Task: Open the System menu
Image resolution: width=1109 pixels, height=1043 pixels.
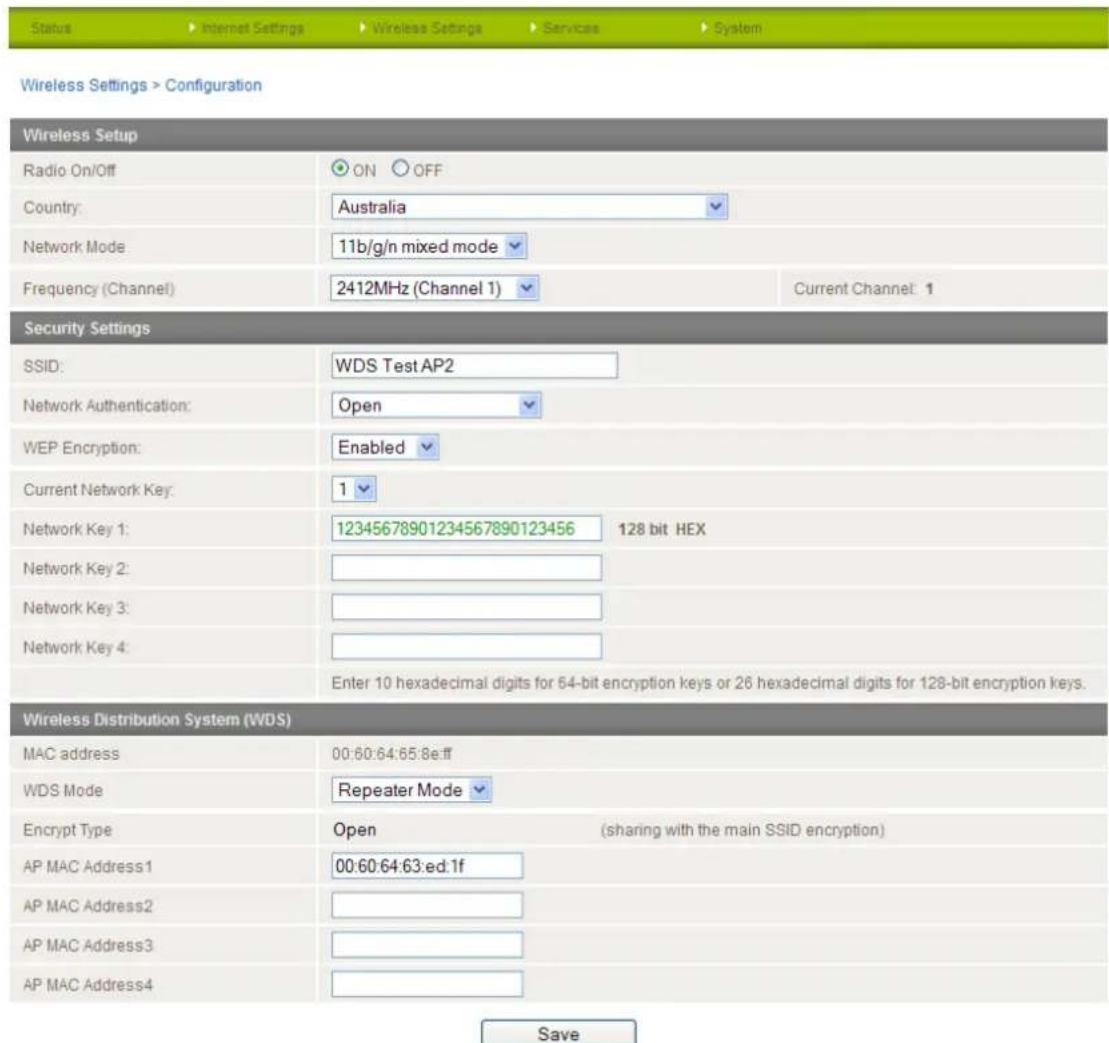Action: (737, 28)
